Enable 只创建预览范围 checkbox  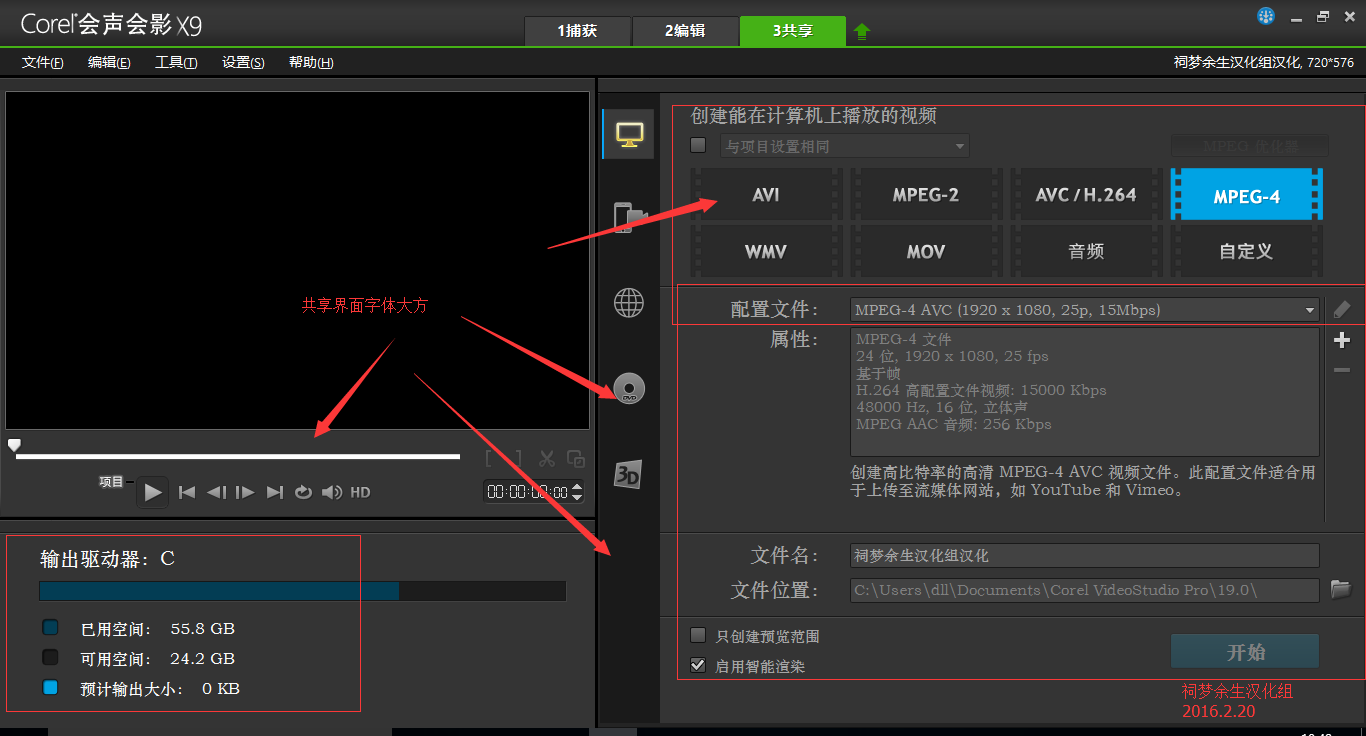coord(698,635)
